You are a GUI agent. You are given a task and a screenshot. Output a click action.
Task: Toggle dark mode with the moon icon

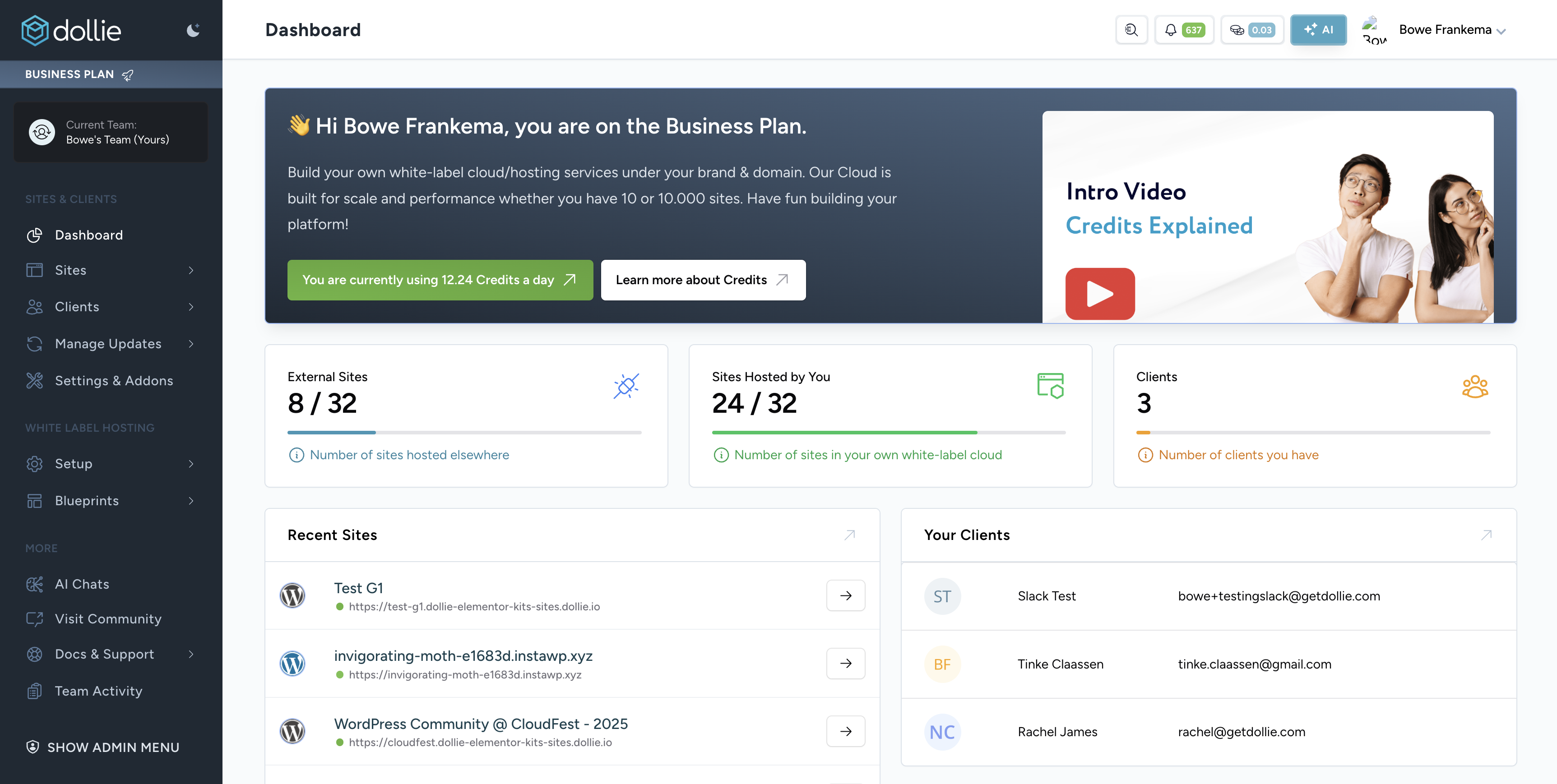click(x=193, y=29)
